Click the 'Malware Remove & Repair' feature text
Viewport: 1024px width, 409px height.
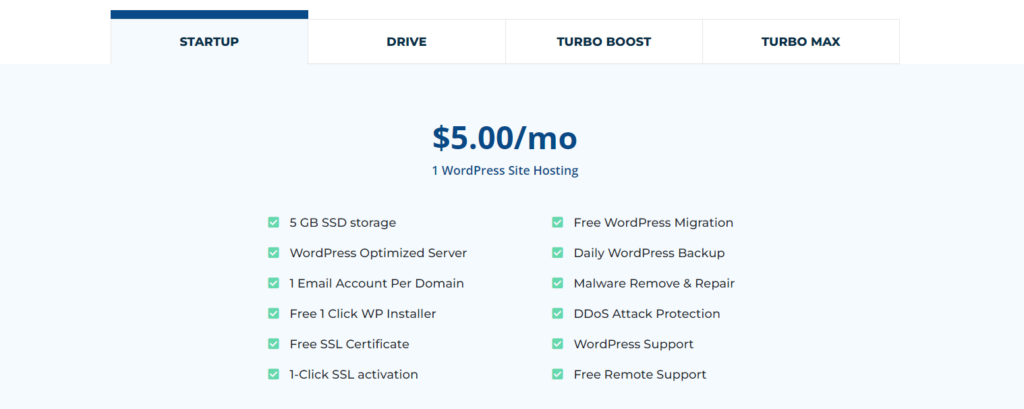(654, 284)
